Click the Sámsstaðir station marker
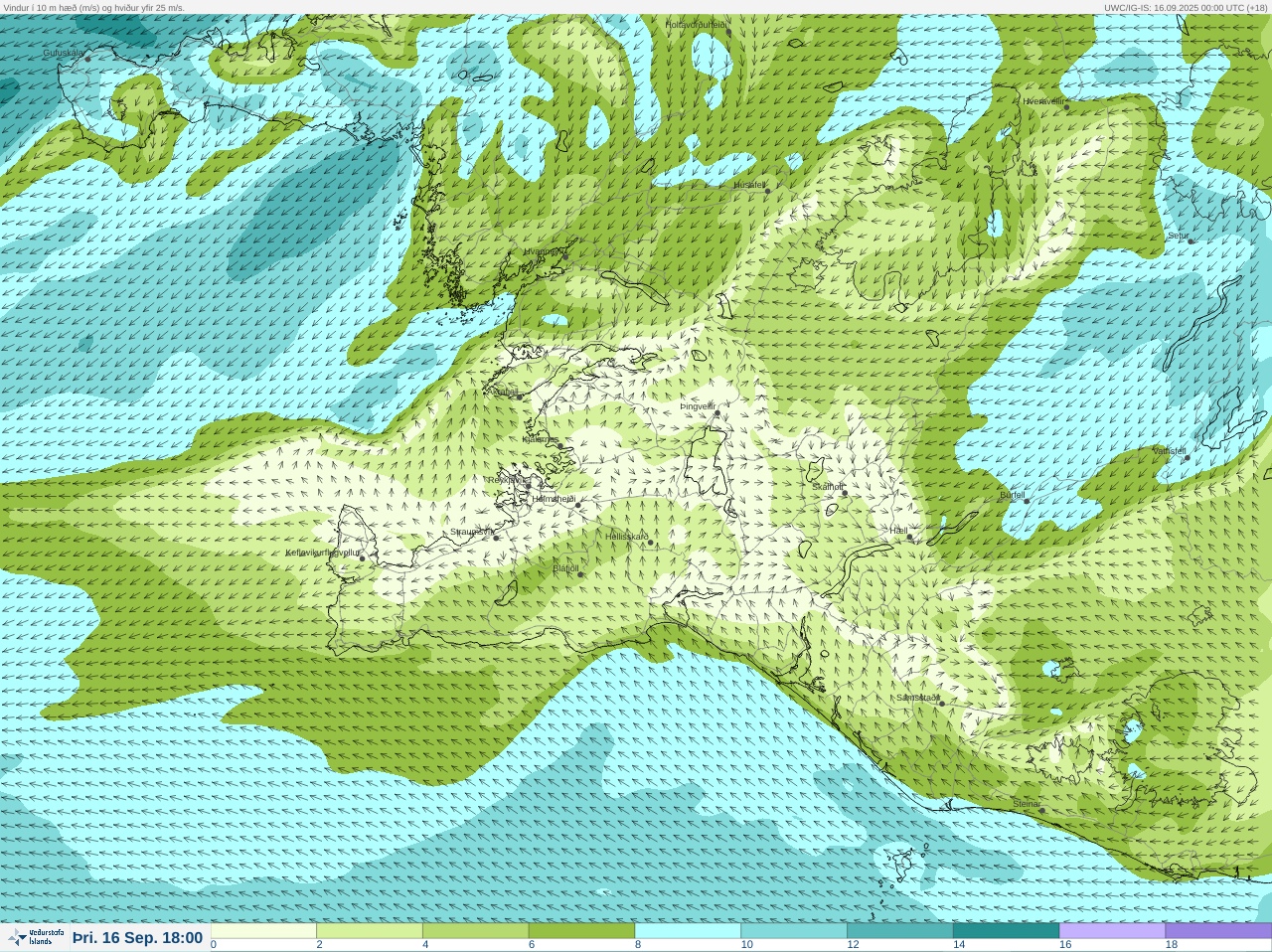Image resolution: width=1272 pixels, height=952 pixels. tap(941, 704)
